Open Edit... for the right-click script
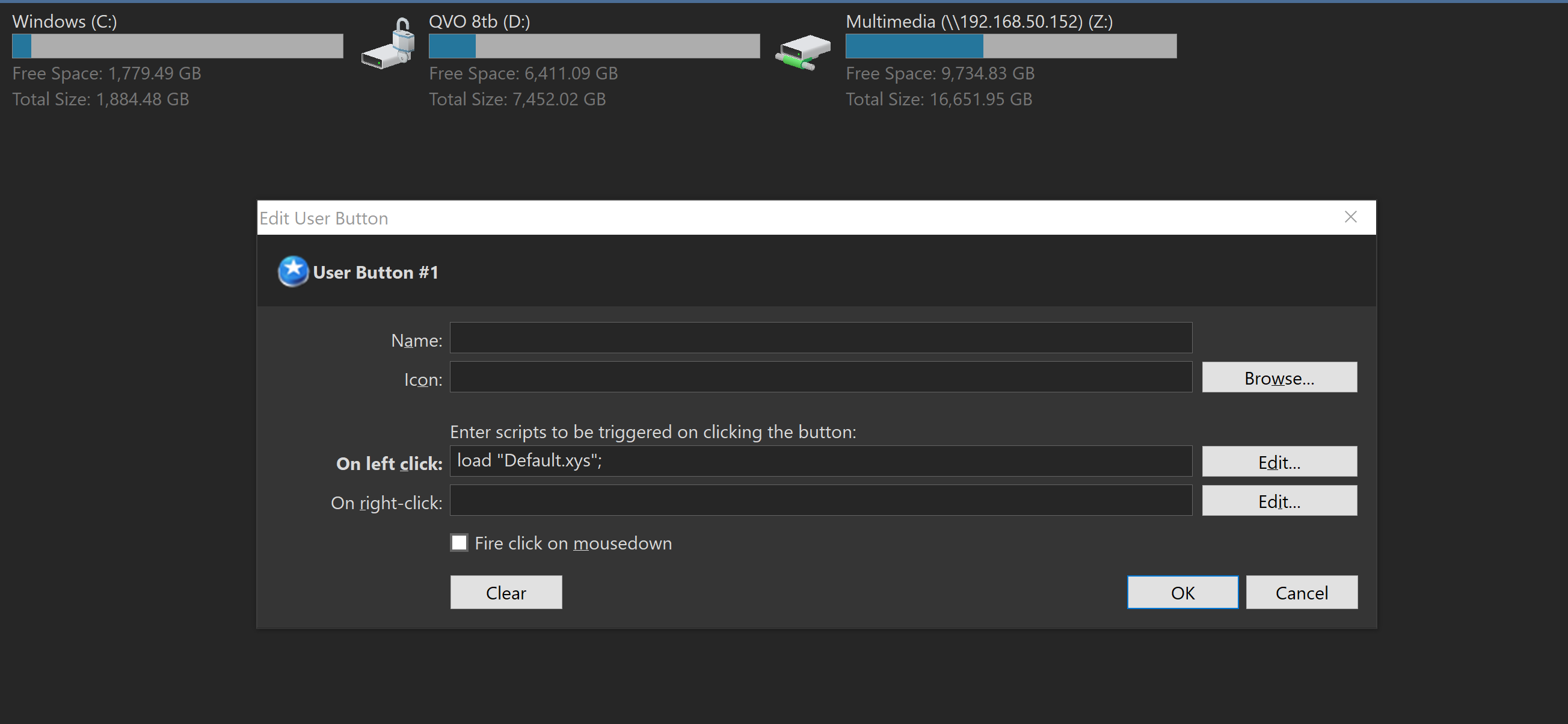Image resolution: width=1568 pixels, height=724 pixels. pos(1279,501)
